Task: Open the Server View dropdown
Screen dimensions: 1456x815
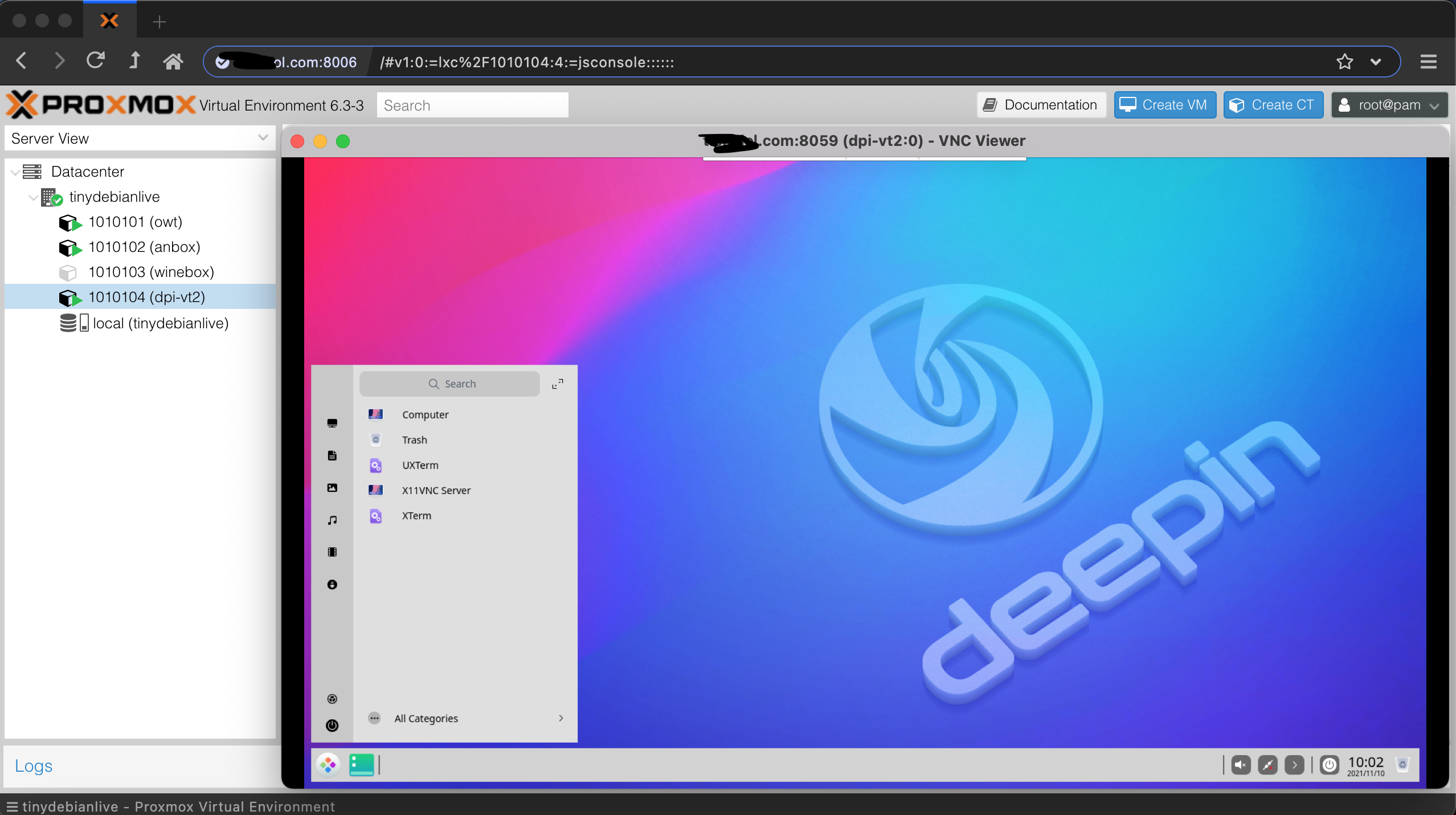Action: pyautogui.click(x=263, y=138)
